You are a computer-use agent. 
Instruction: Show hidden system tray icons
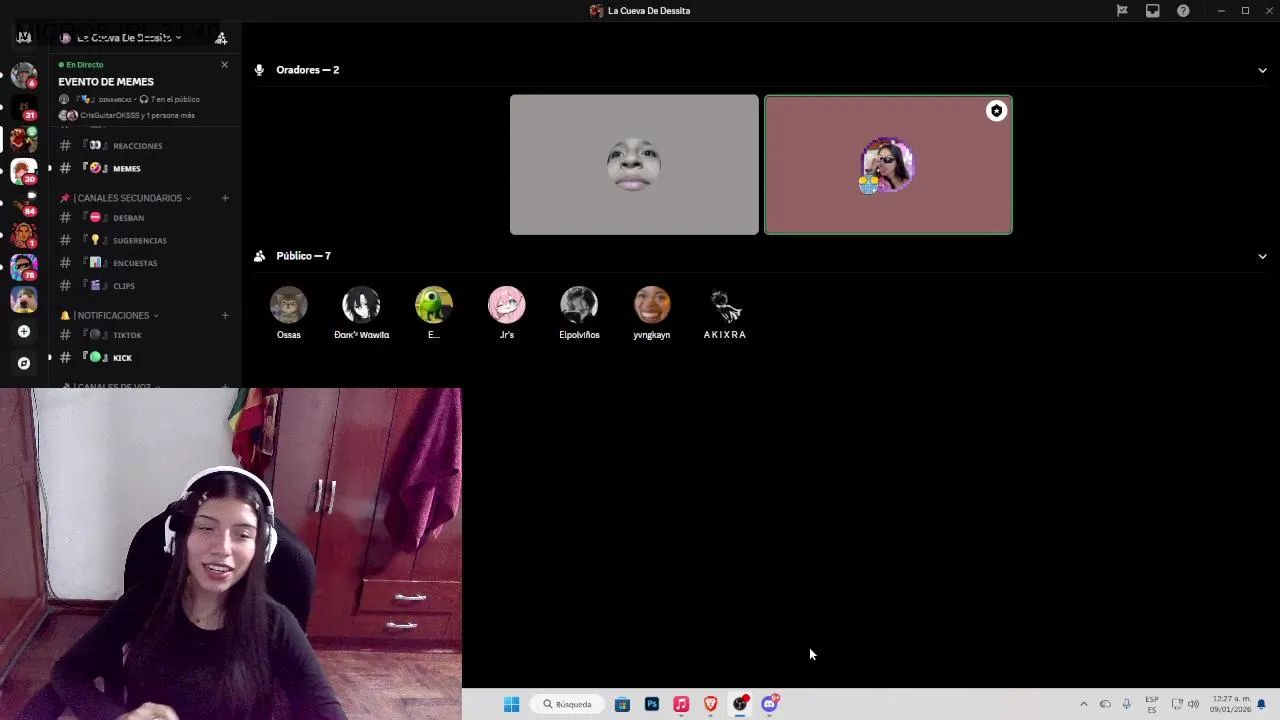[x=1083, y=704]
